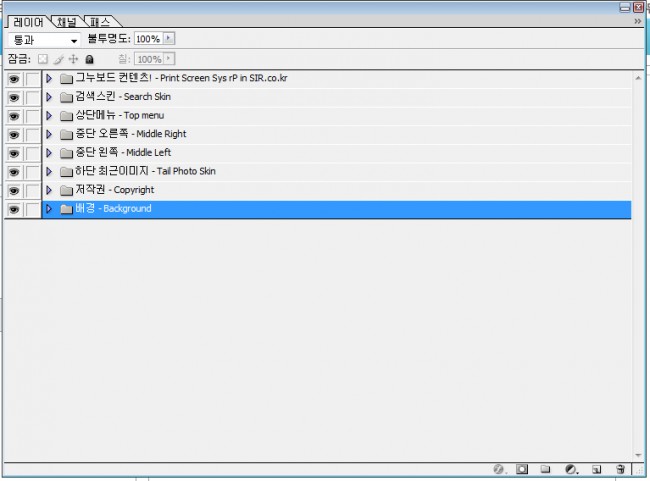
Task: Toggle link box for Search Skin group
Action: pyautogui.click(x=32, y=97)
